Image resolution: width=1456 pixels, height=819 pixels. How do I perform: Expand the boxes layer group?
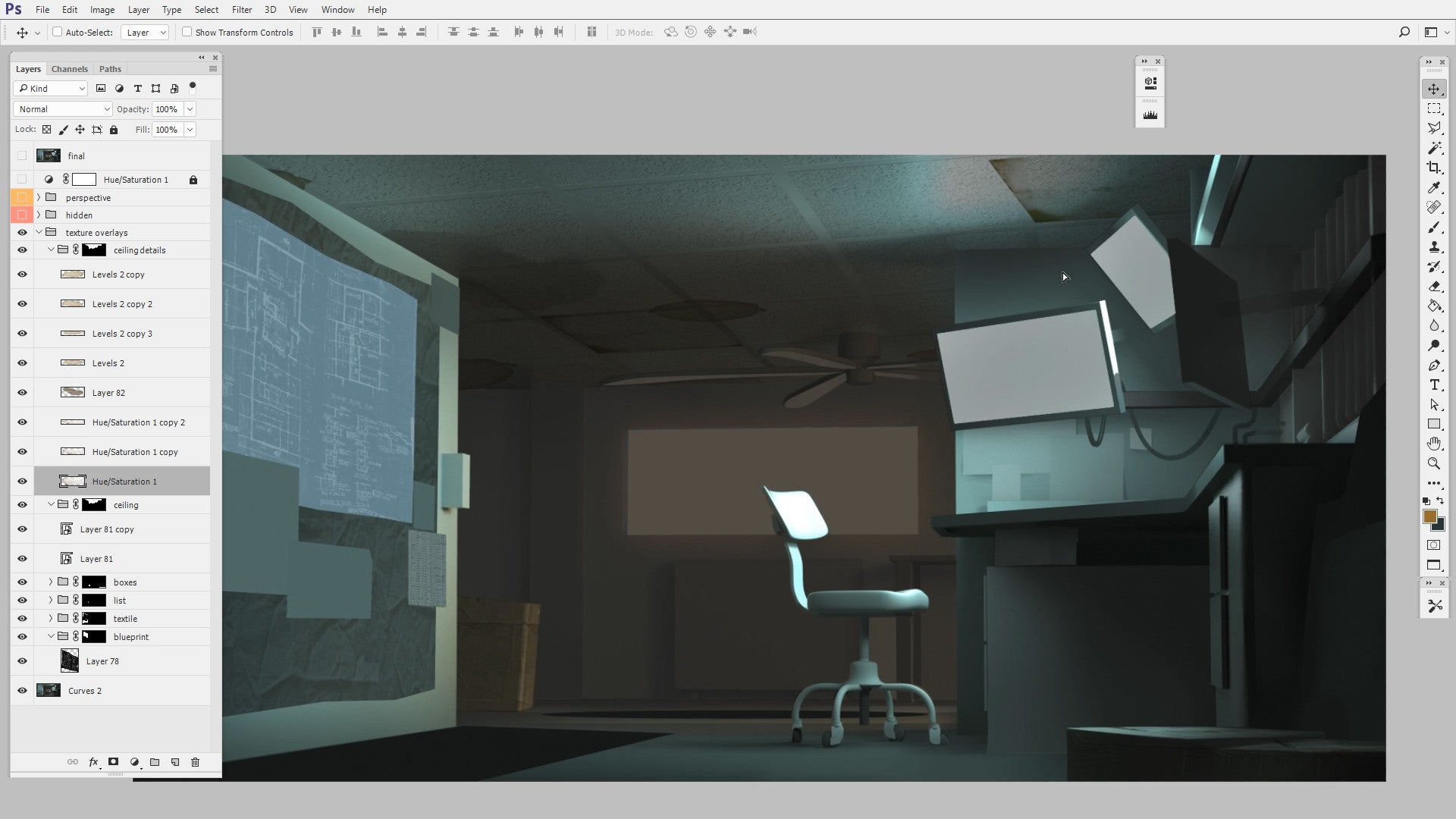click(49, 582)
